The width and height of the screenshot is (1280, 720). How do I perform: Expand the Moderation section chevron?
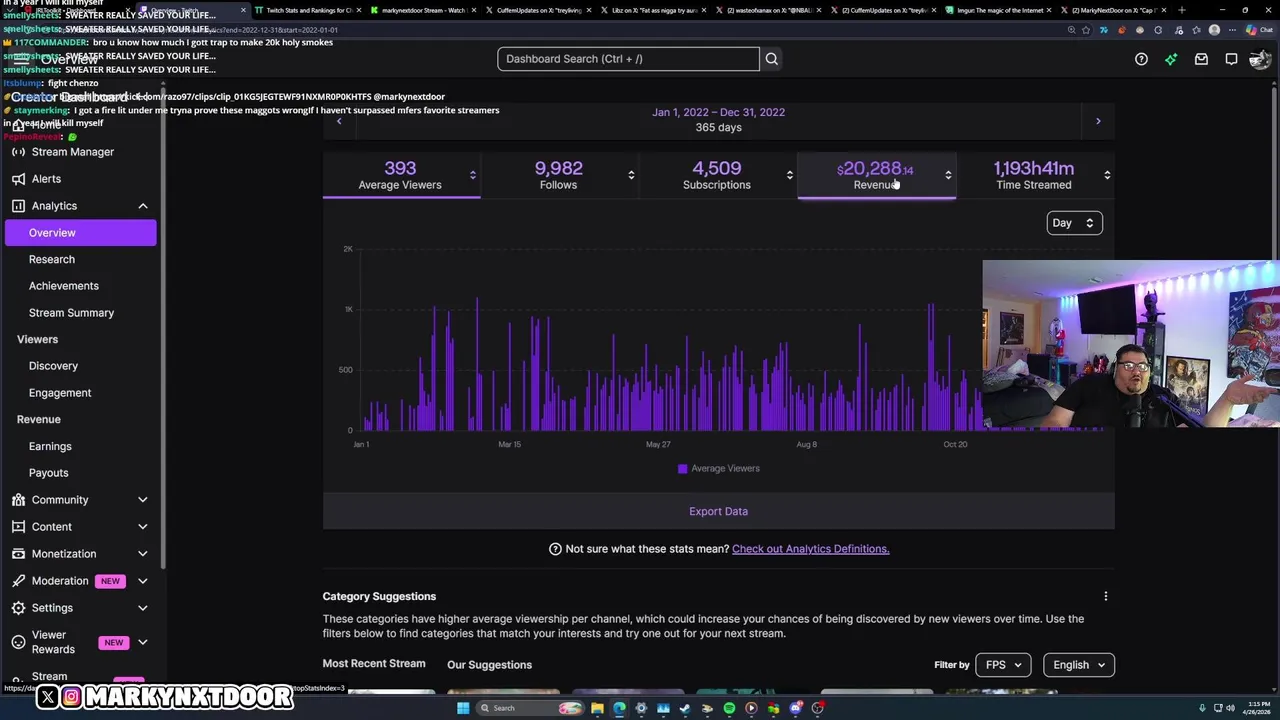point(142,581)
